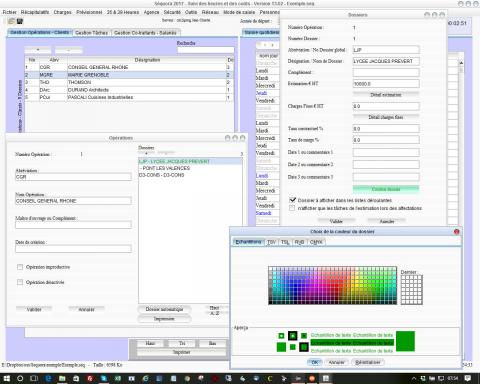
Task: Switch to TSV tab in color chooser
Action: point(271,242)
